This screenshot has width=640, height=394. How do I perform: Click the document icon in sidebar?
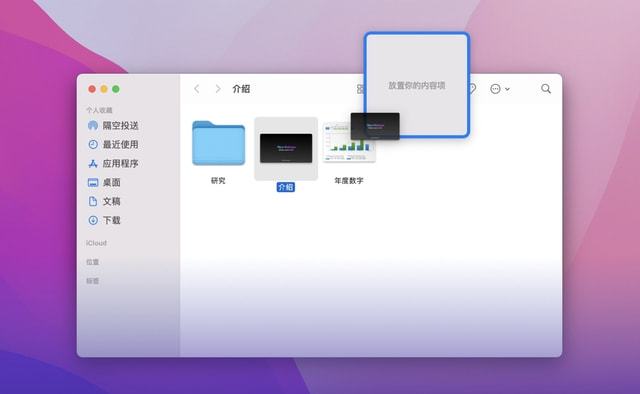[93, 201]
